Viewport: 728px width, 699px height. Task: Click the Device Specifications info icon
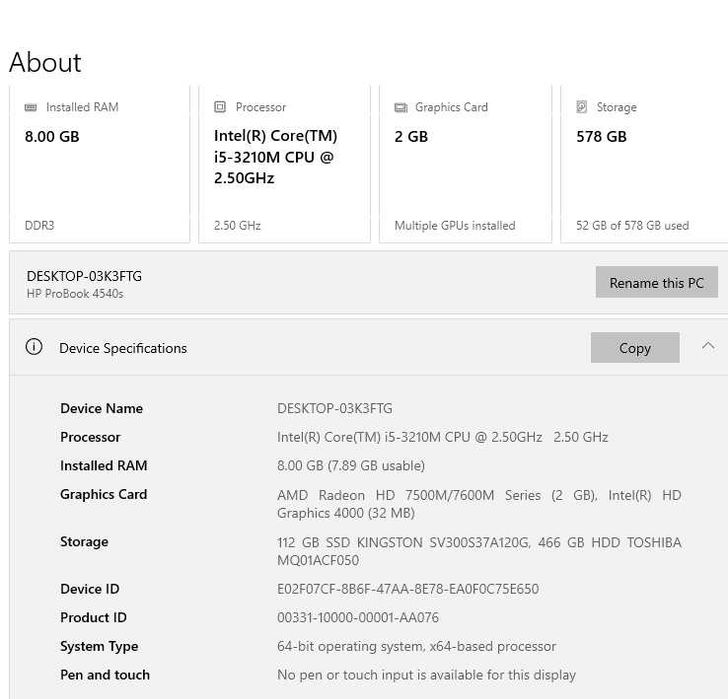point(34,347)
